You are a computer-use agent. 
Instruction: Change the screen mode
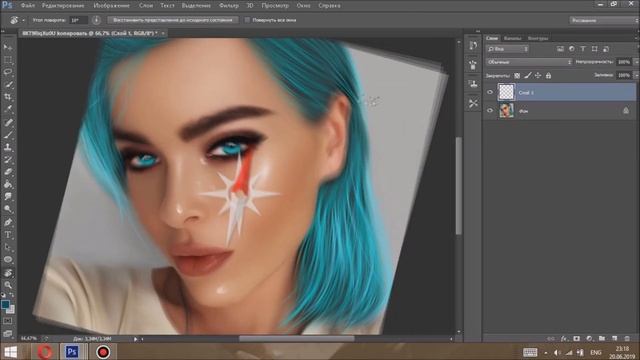[x=8, y=333]
